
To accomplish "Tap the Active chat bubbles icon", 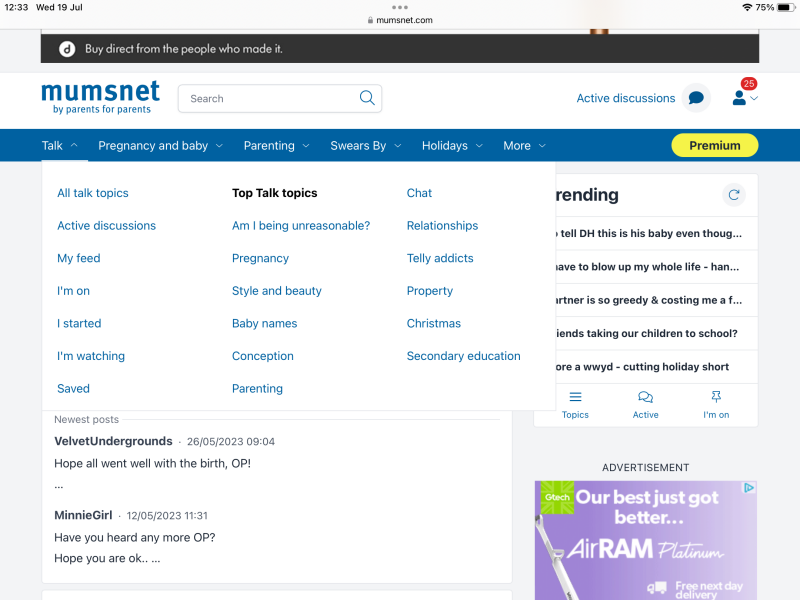I will point(645,397).
